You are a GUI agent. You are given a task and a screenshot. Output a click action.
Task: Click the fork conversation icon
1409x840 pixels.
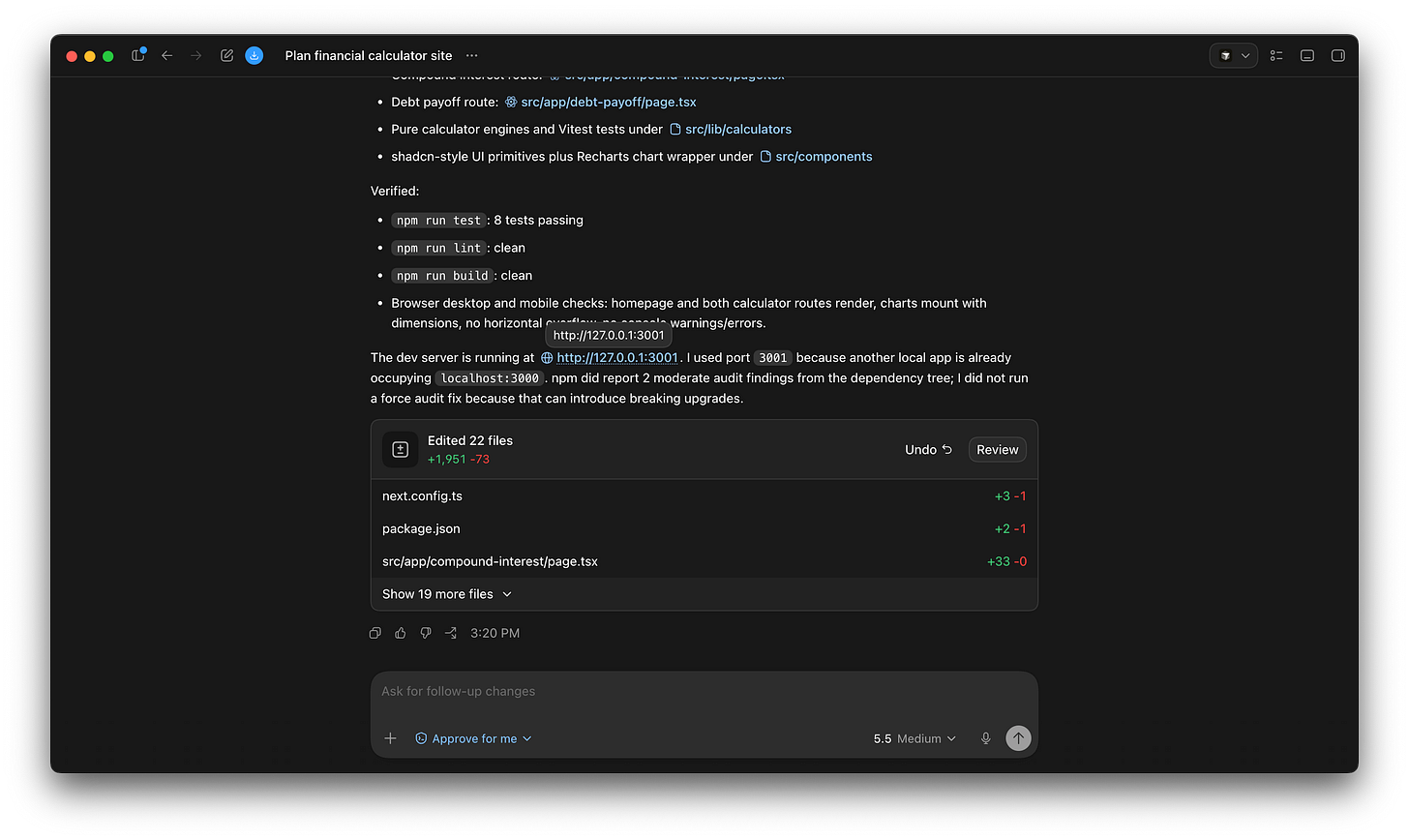coord(451,633)
